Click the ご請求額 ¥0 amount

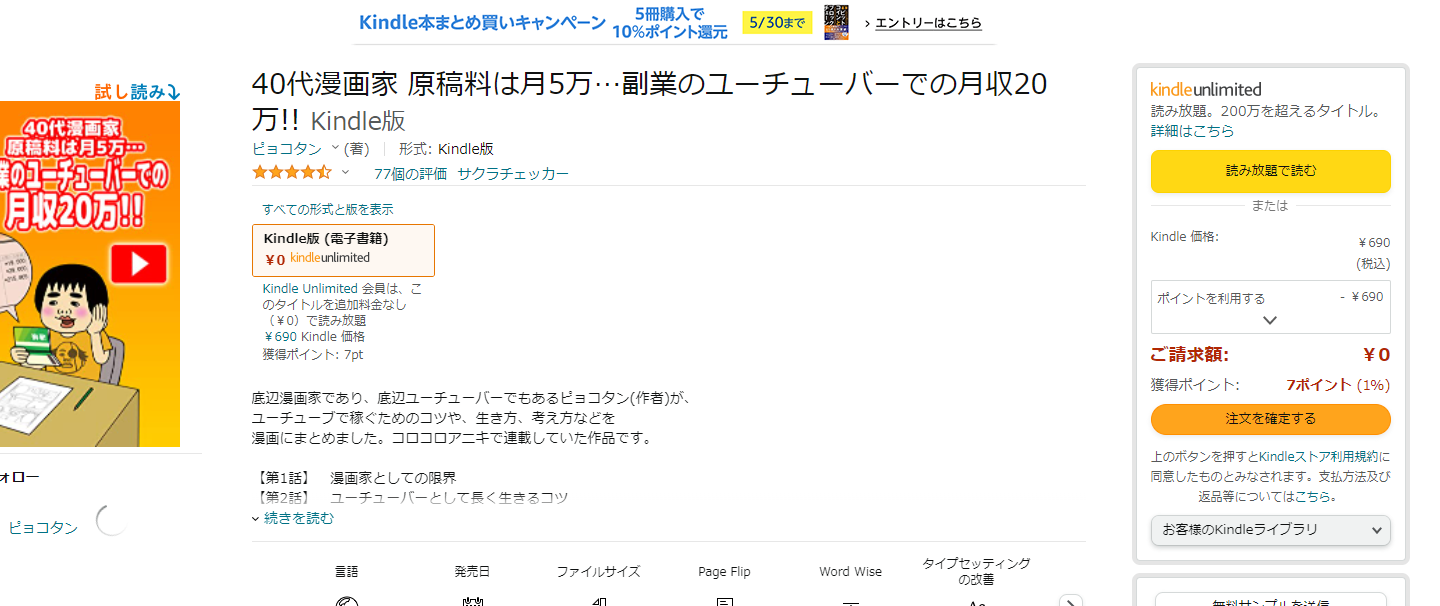point(1376,355)
